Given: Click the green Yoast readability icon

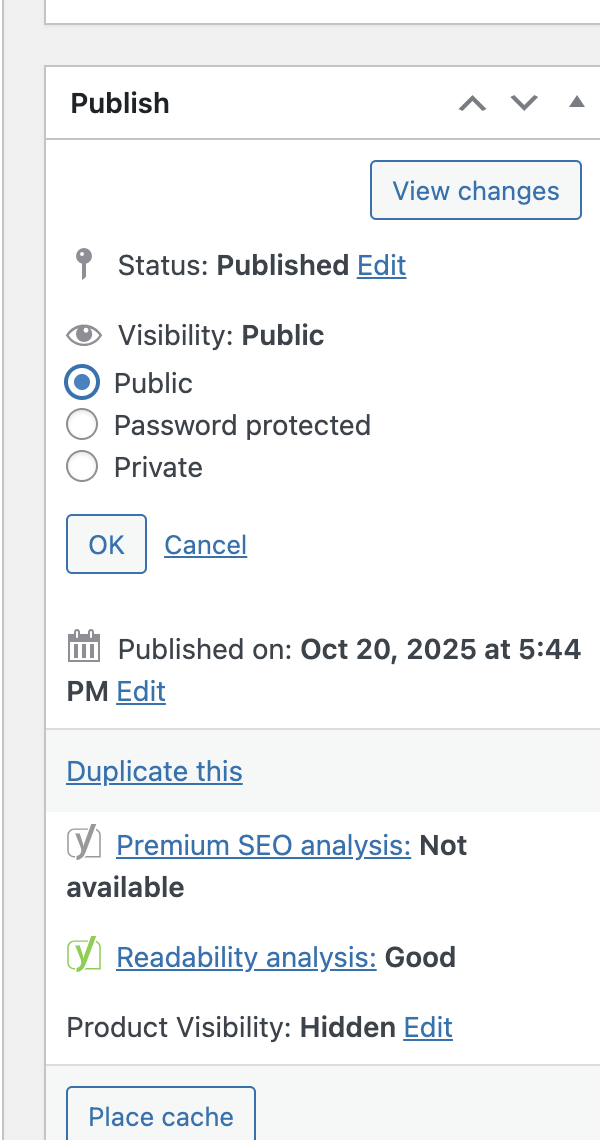Looking at the screenshot, I should point(84,956).
